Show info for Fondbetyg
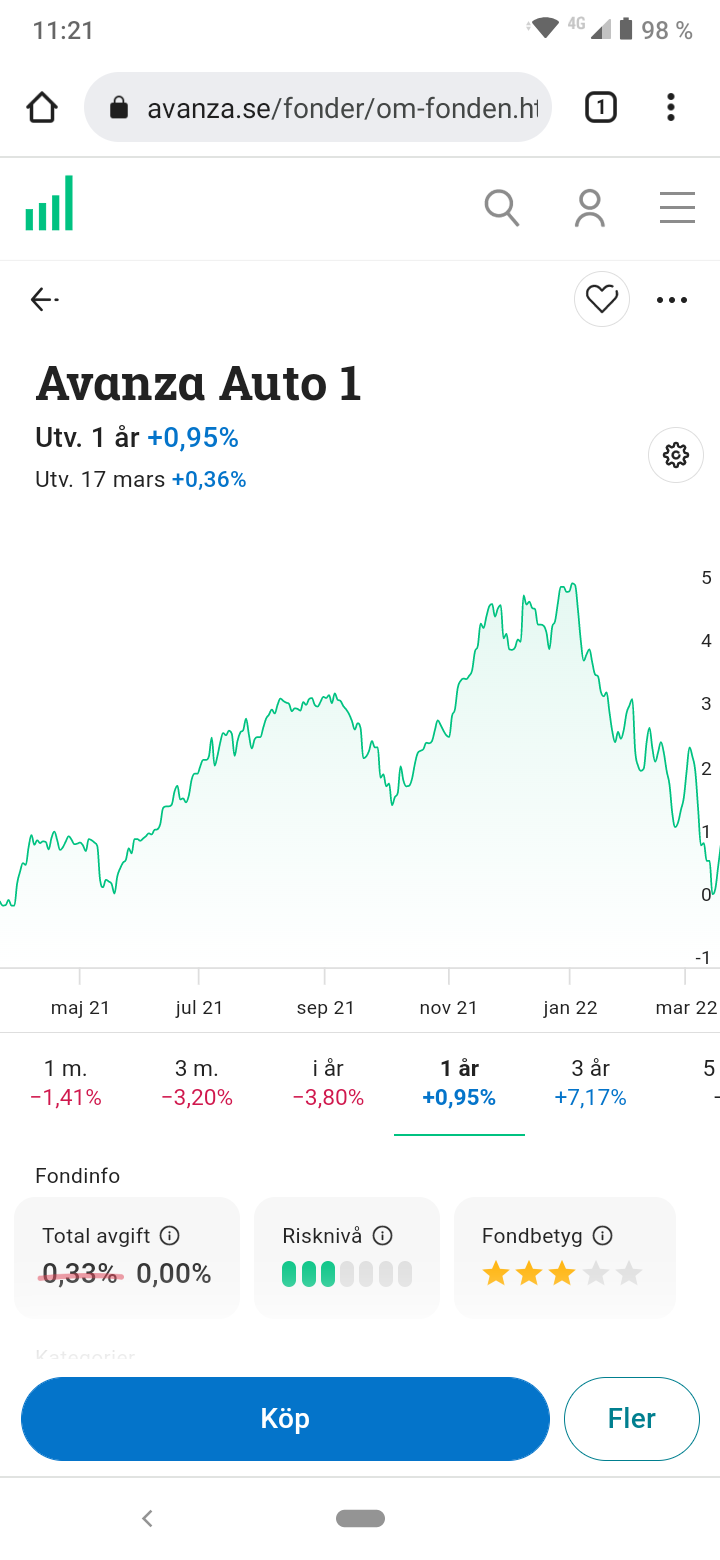The height and width of the screenshot is (1560, 720). pyautogui.click(x=602, y=1236)
